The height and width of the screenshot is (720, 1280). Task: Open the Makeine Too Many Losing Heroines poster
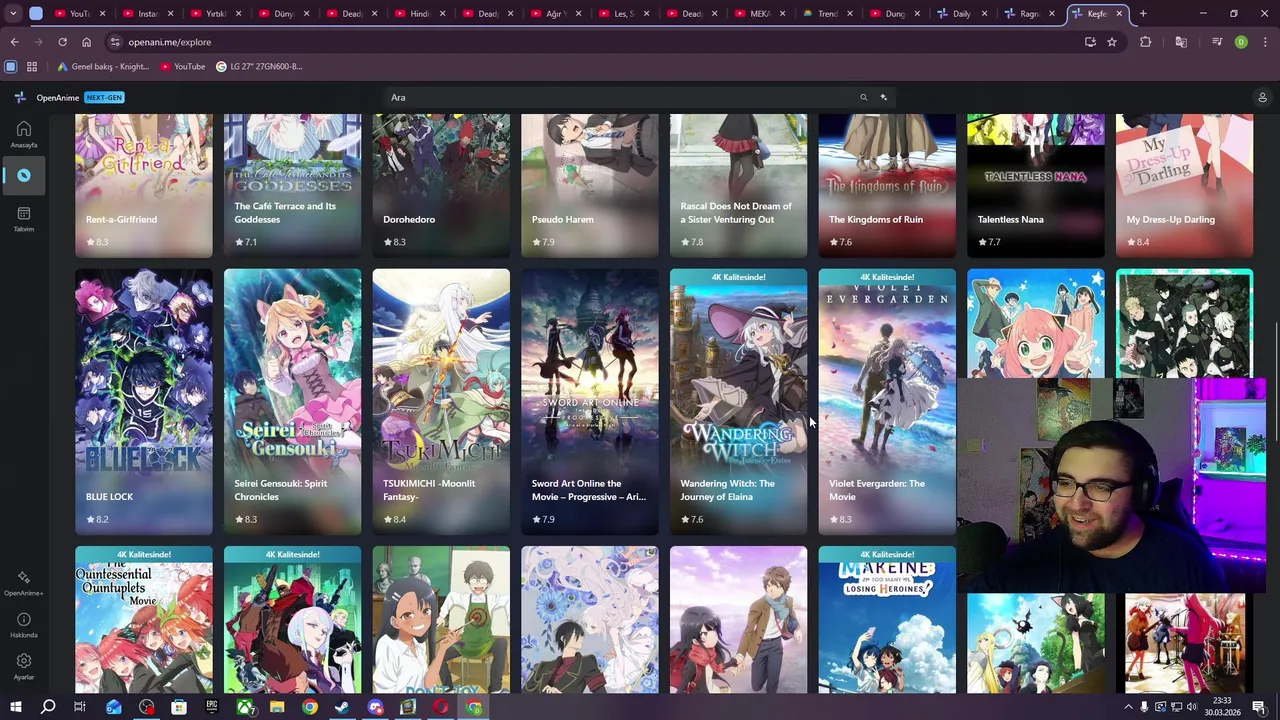[887, 620]
